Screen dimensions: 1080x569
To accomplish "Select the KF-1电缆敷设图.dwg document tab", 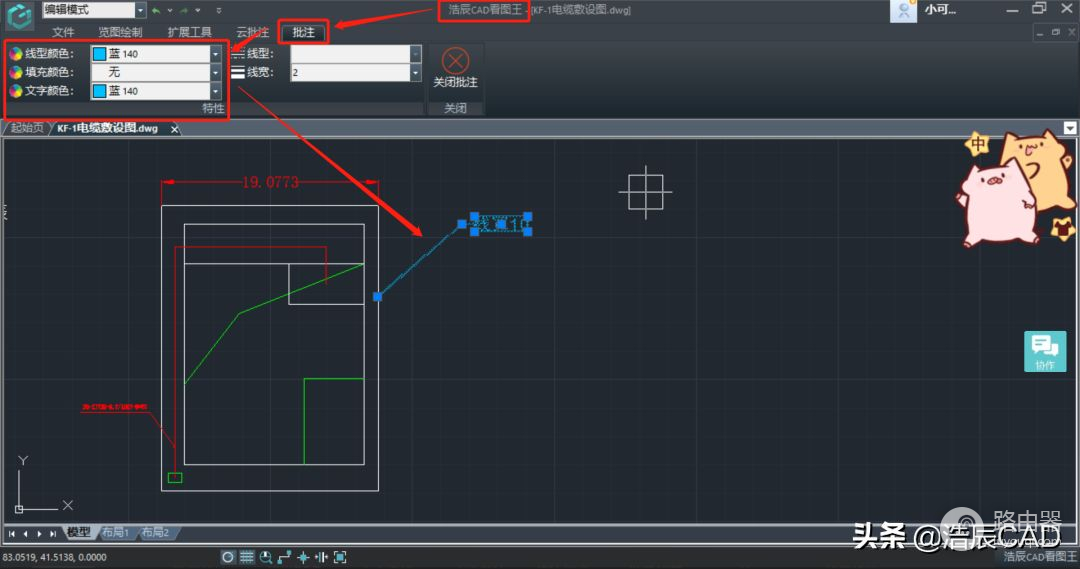I will tap(107, 128).
